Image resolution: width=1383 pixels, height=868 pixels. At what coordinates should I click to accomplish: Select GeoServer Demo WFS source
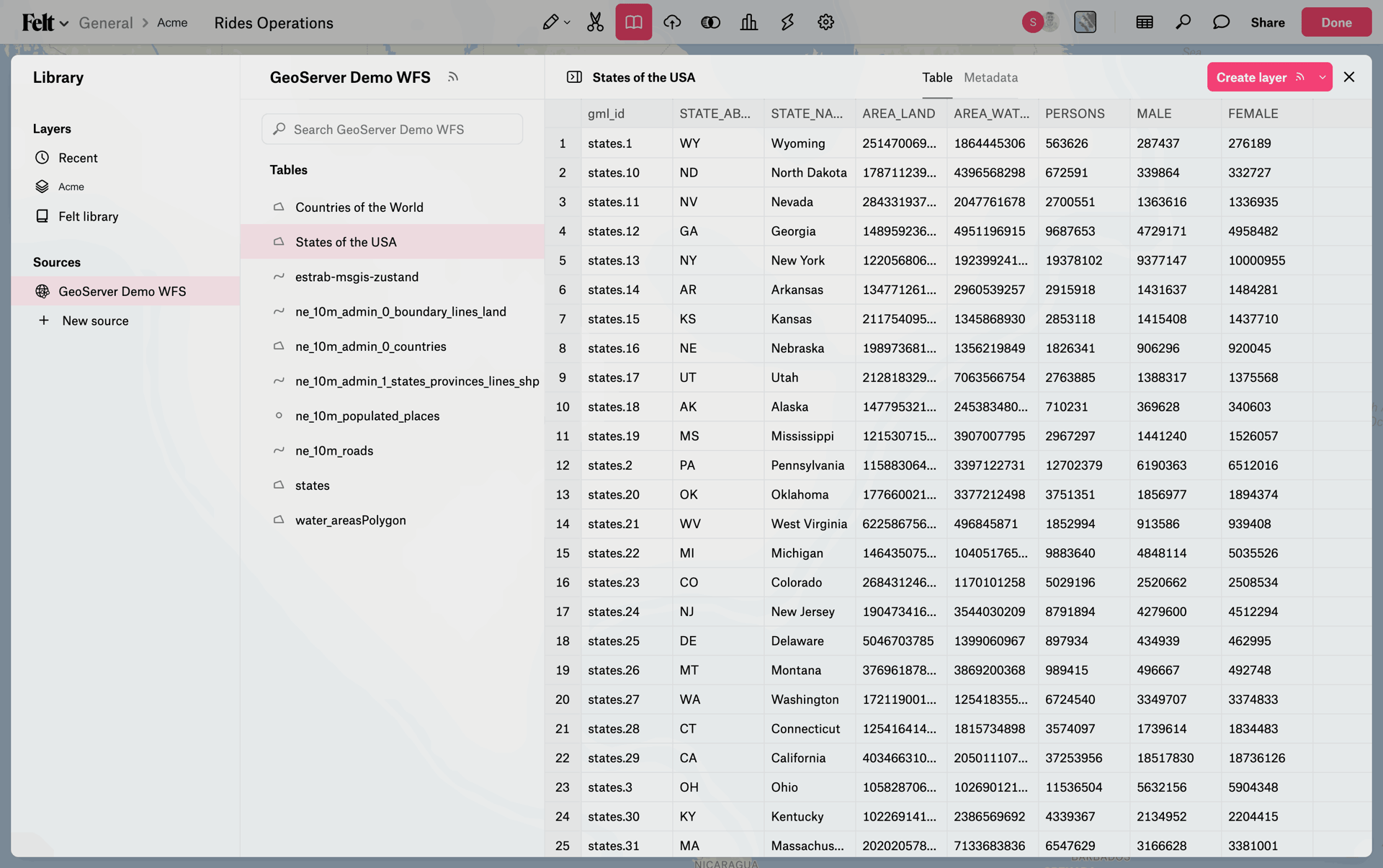[126, 291]
